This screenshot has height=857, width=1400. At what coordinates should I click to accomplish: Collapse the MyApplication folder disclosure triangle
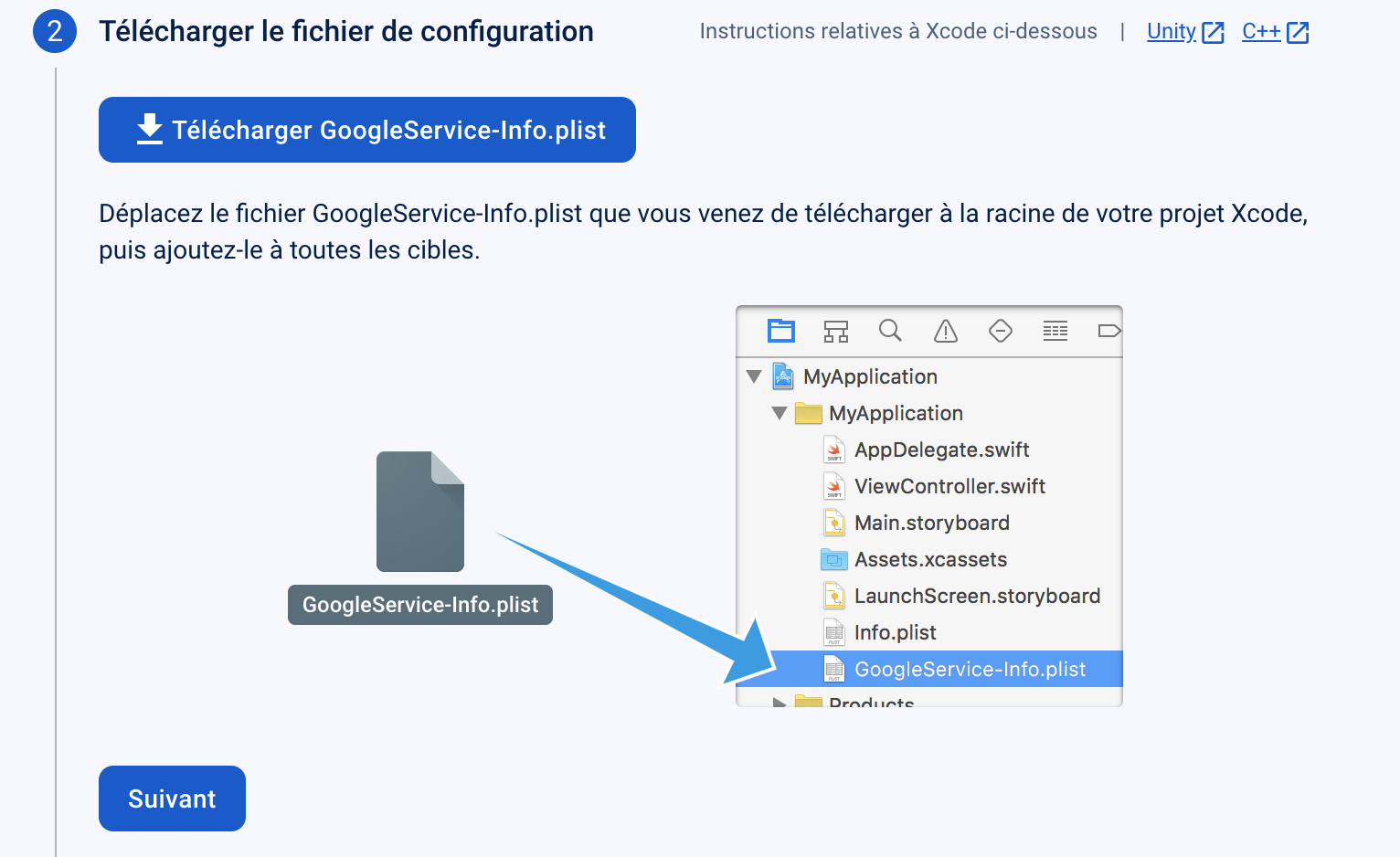point(780,413)
